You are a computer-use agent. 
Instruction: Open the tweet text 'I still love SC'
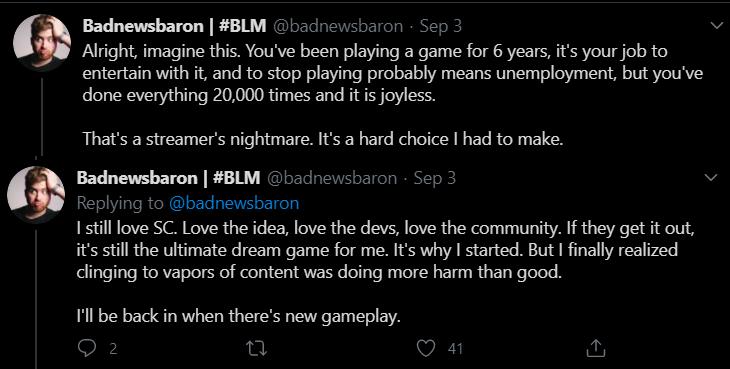(x=385, y=251)
